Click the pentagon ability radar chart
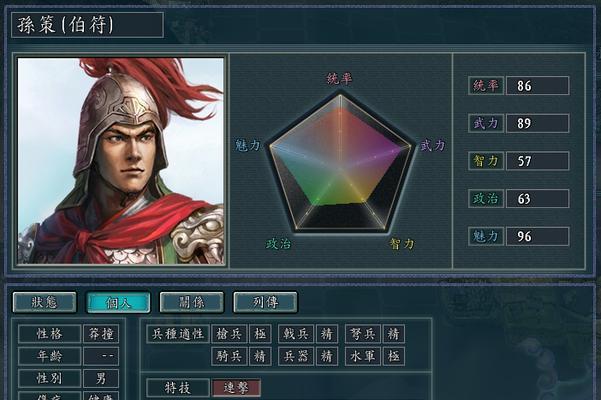The height and width of the screenshot is (400, 601). click(x=340, y=163)
